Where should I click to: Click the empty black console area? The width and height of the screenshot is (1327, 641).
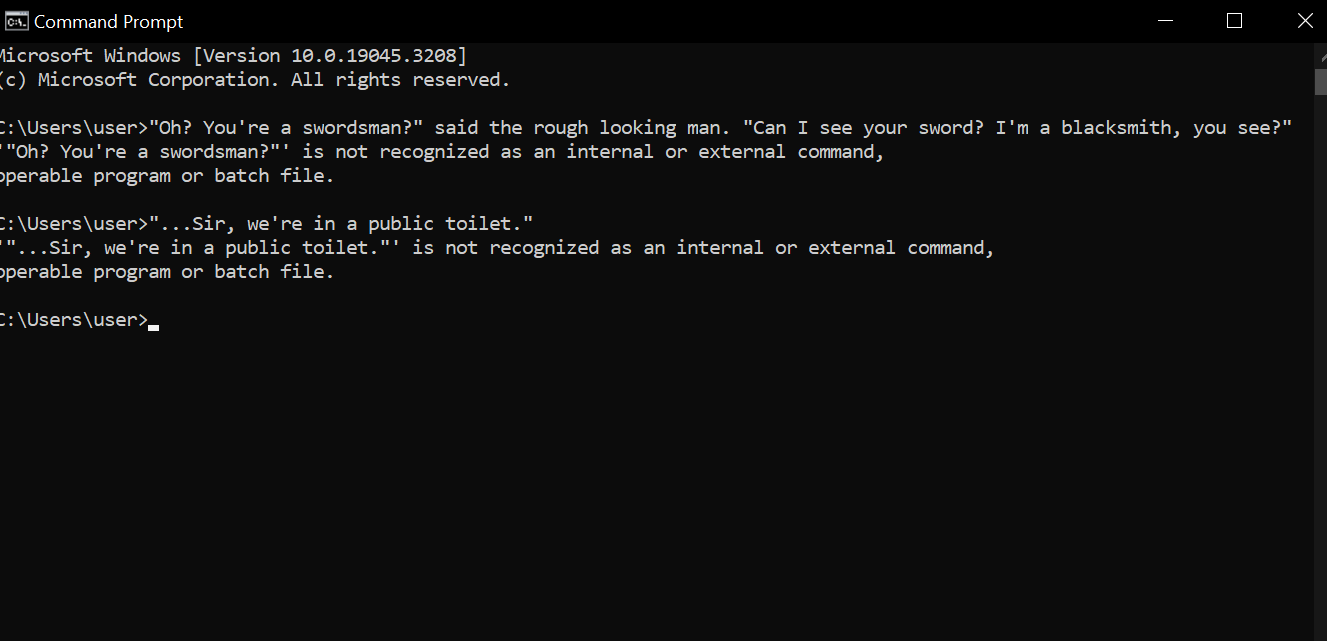[650, 480]
